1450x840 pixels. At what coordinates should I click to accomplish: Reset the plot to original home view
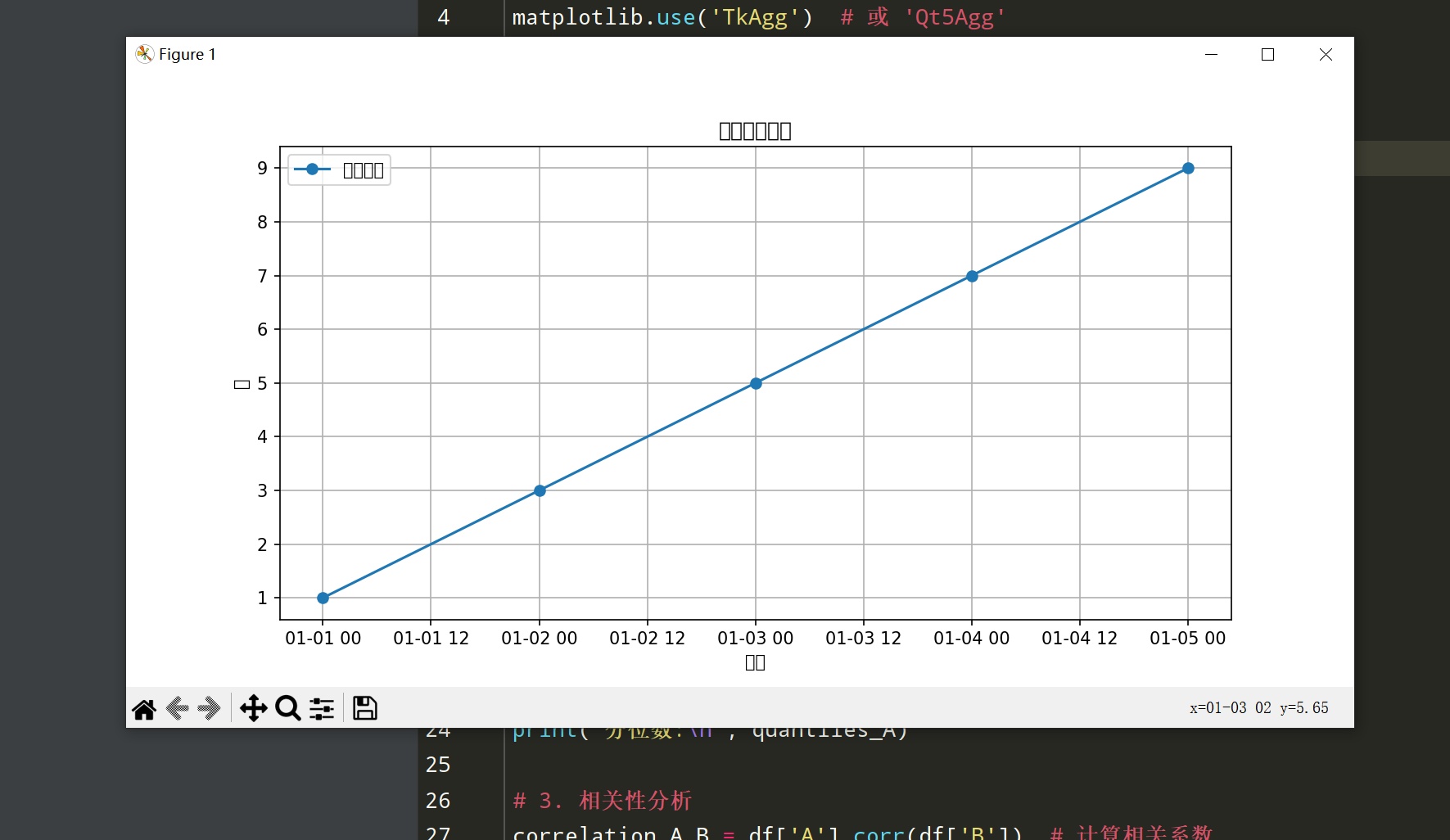(x=144, y=708)
